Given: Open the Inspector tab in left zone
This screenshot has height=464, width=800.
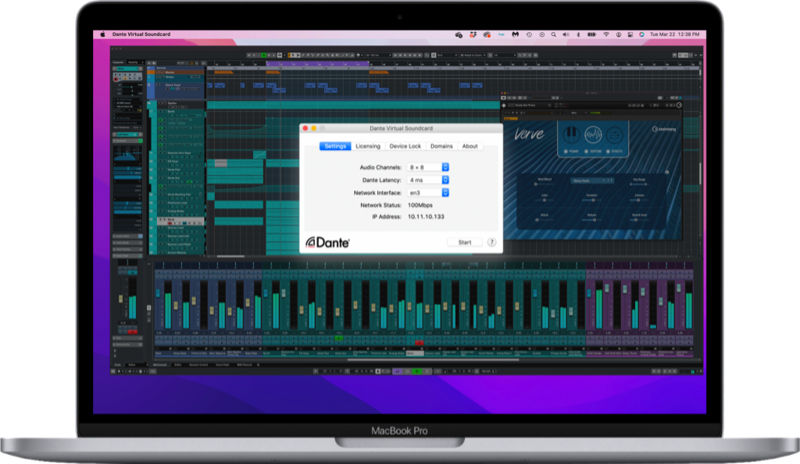Looking at the screenshot, I should (118, 62).
